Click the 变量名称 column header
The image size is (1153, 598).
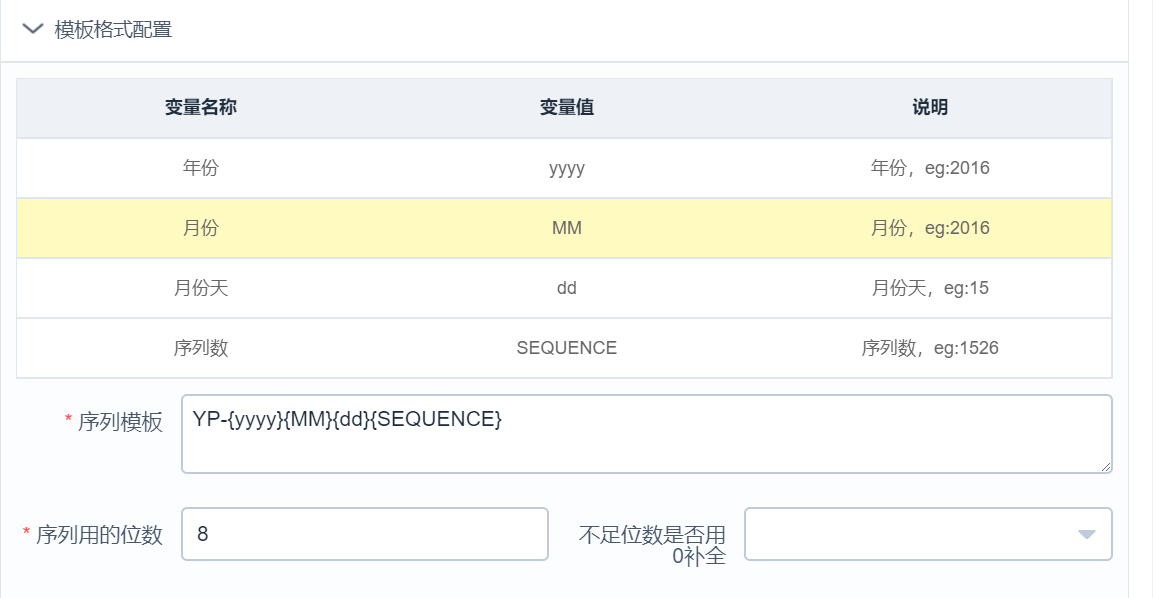pos(200,108)
